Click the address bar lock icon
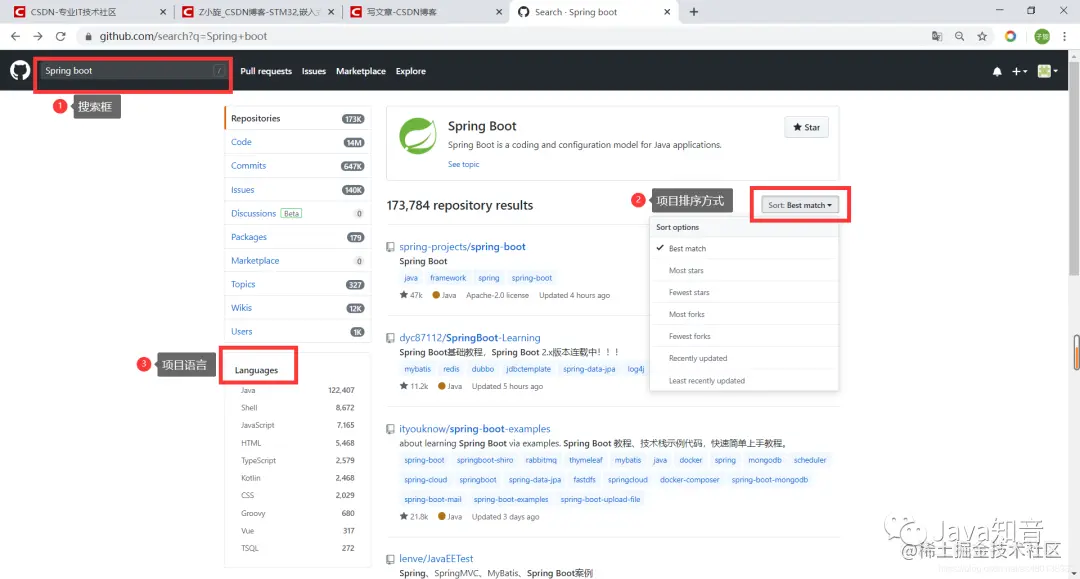This screenshot has height=579, width=1080. pyautogui.click(x=88, y=36)
